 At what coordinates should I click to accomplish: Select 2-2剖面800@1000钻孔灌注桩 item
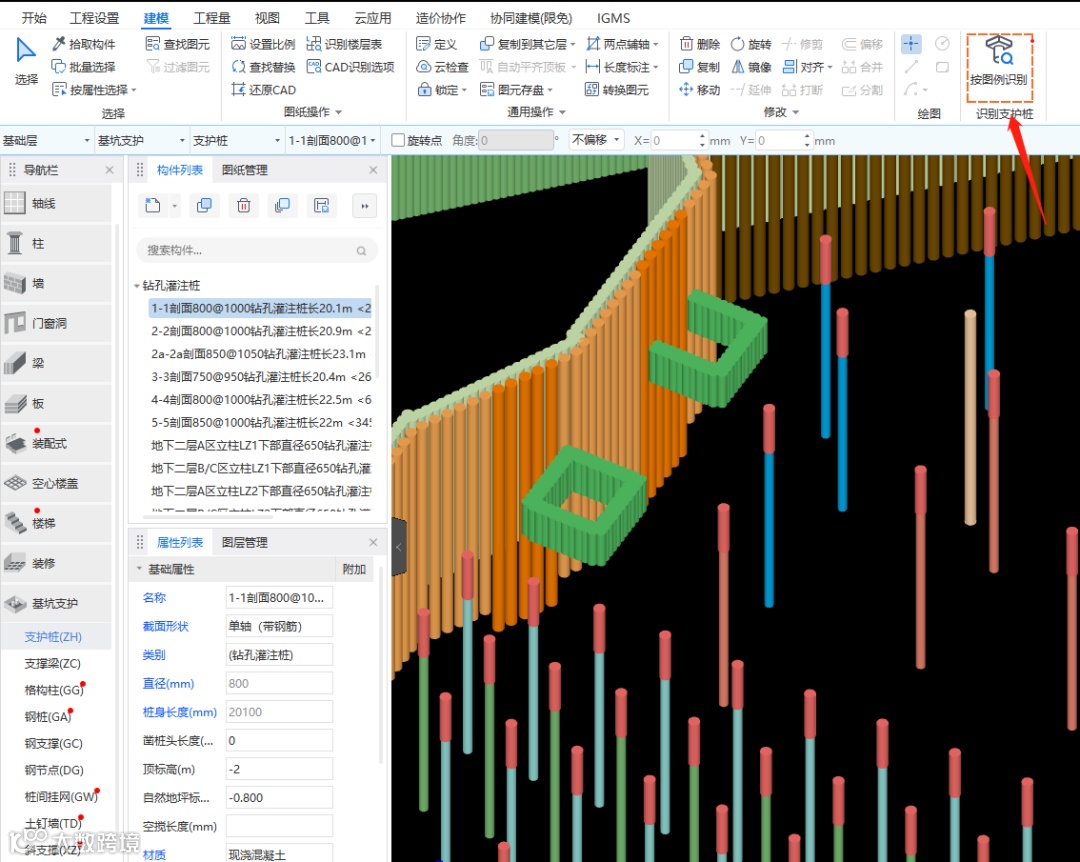(261, 331)
